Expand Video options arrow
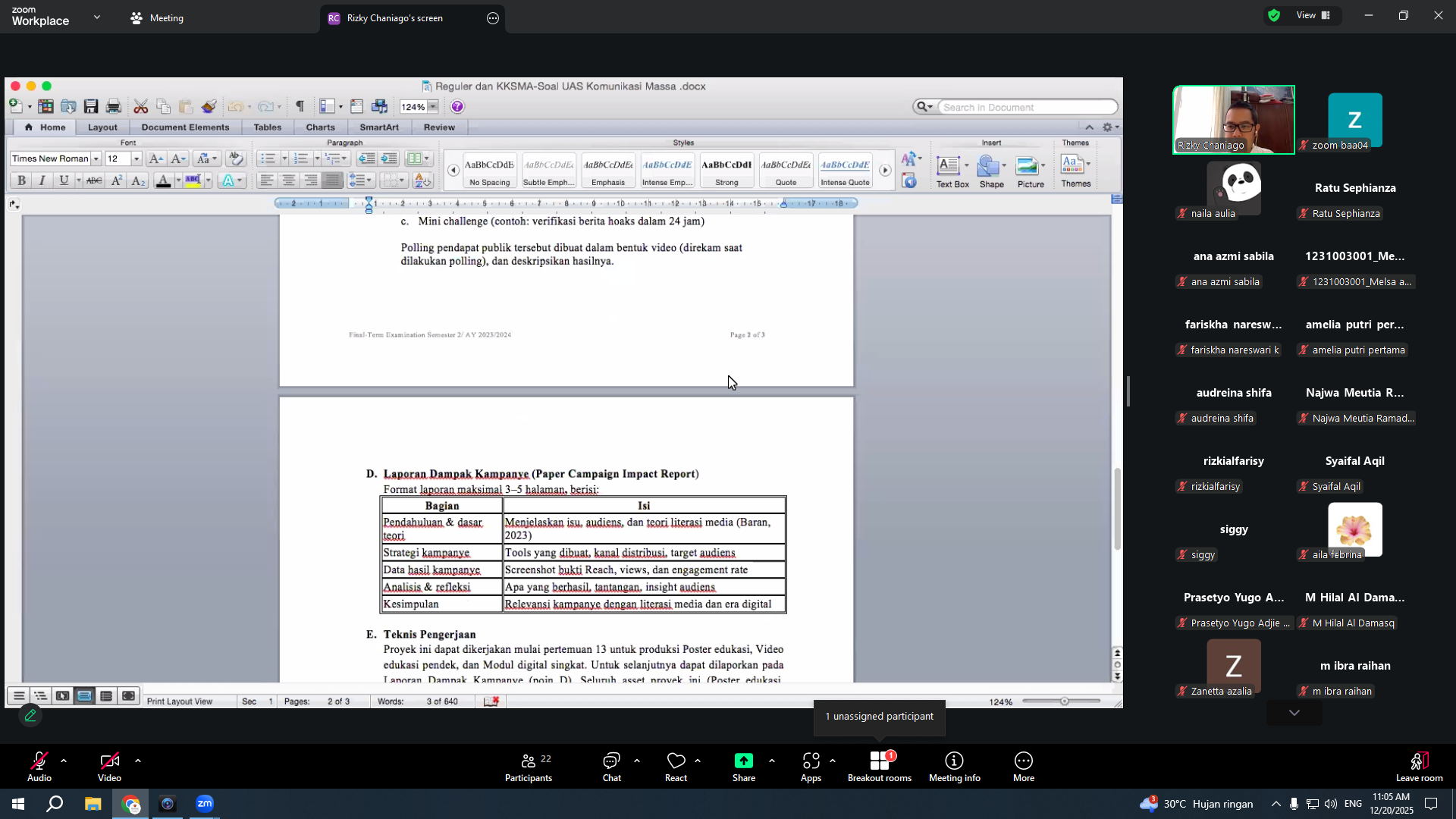Viewport: 1456px width, 819px height. click(x=138, y=761)
